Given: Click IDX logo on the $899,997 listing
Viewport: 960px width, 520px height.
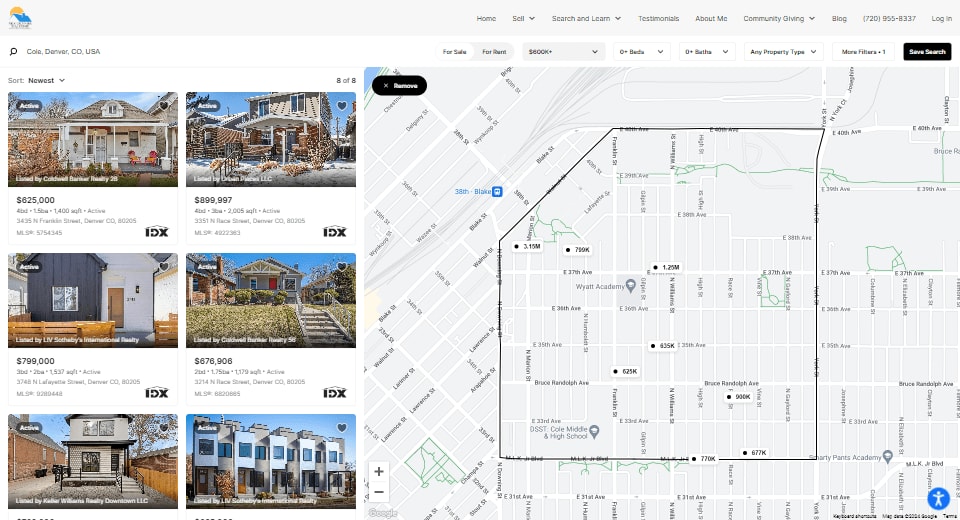Looking at the screenshot, I should 335,232.
